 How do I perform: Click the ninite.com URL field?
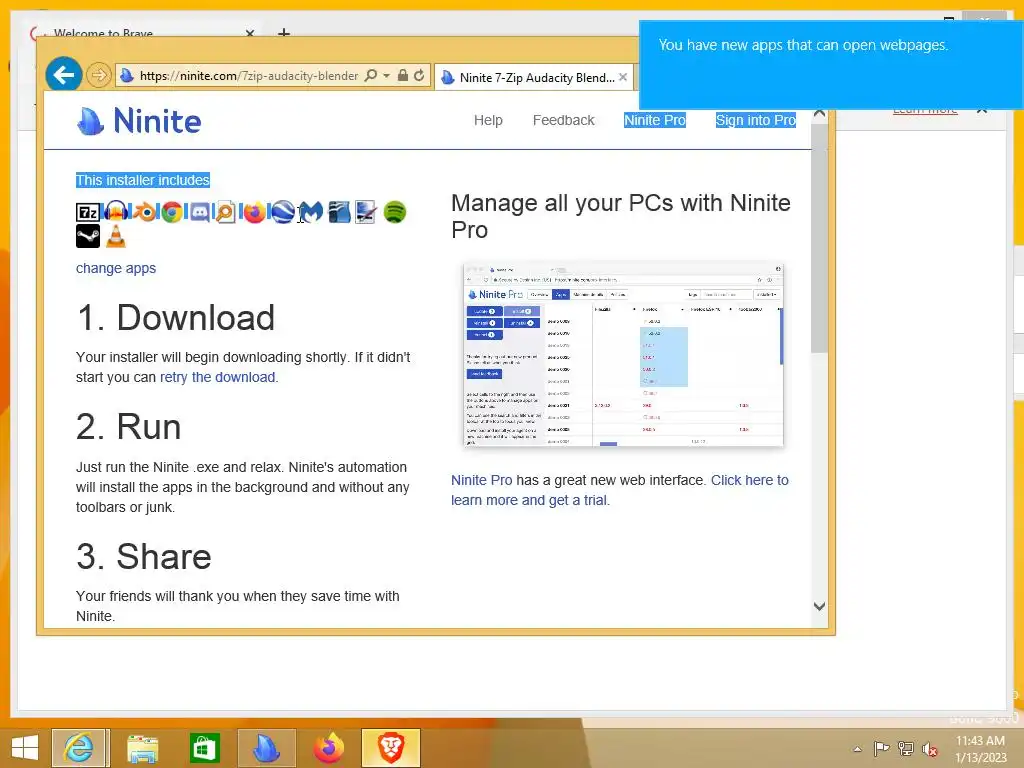click(248, 76)
